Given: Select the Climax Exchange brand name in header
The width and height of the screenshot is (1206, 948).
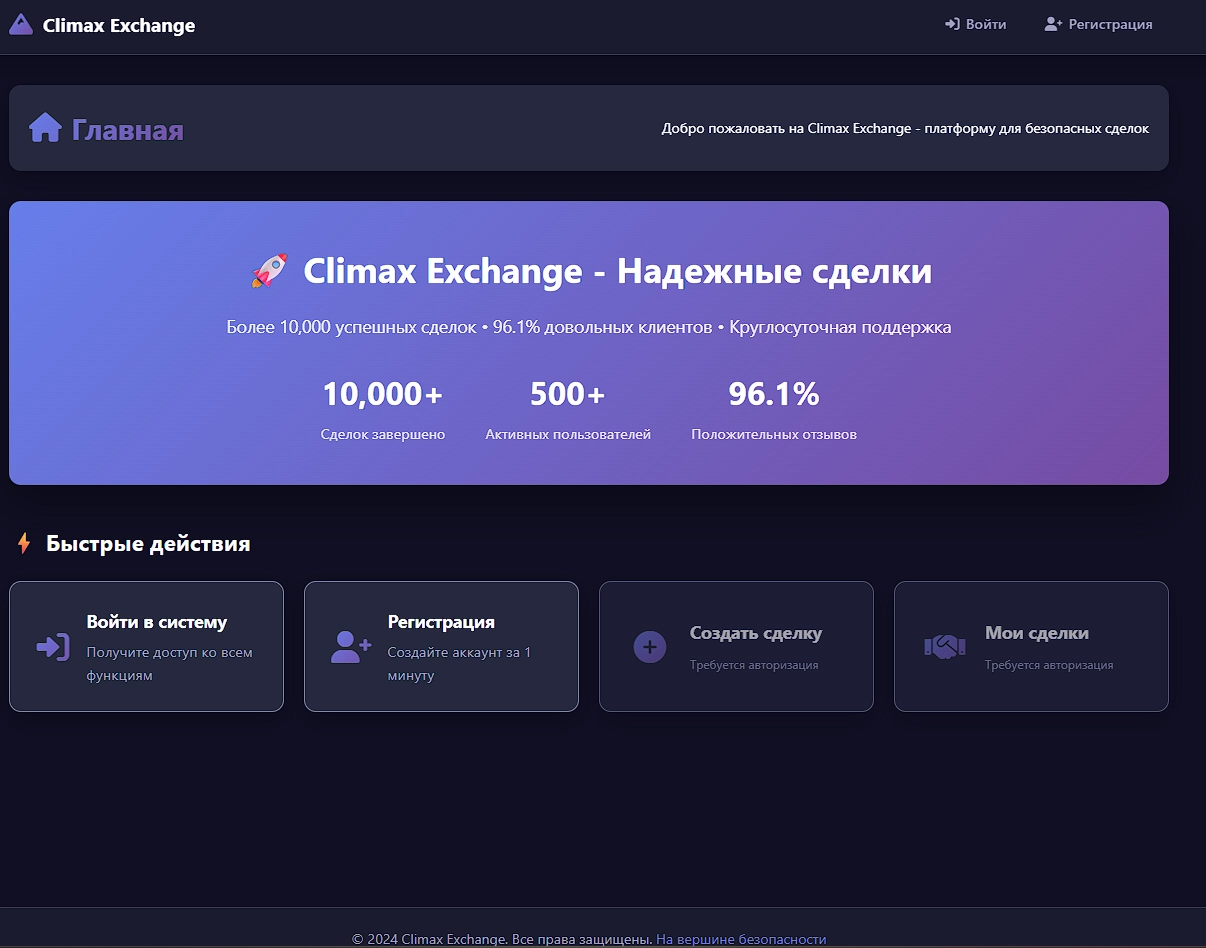Looking at the screenshot, I should click(118, 26).
